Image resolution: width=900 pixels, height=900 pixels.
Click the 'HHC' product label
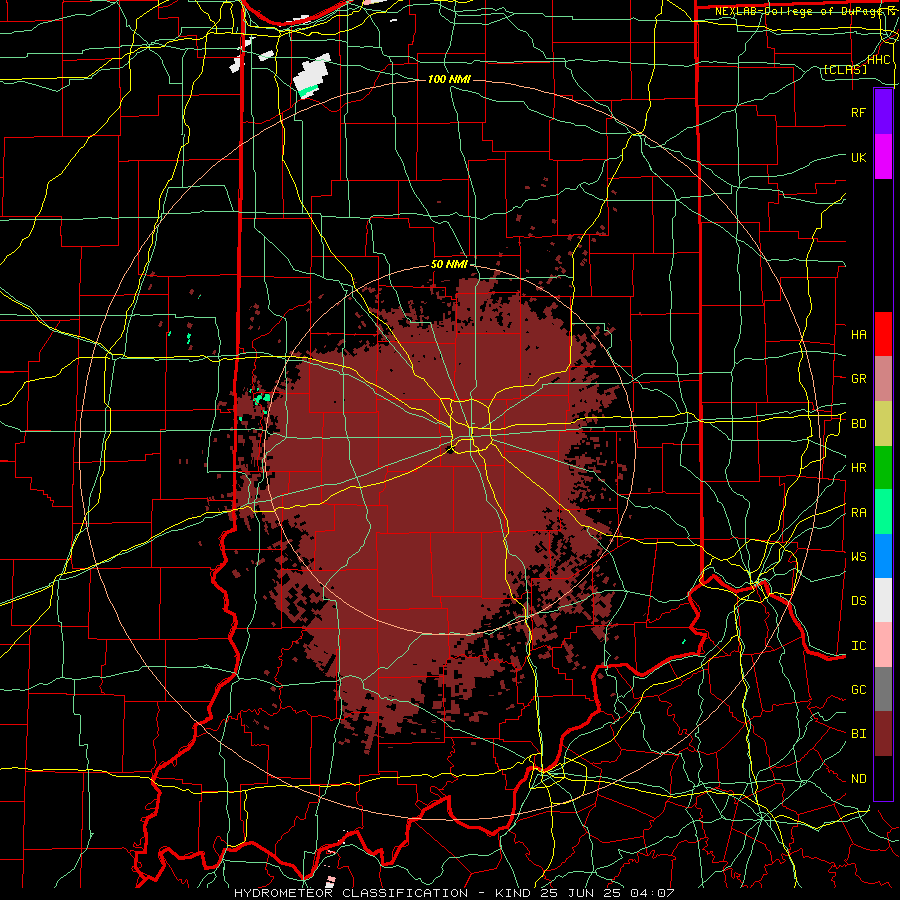(x=878, y=60)
